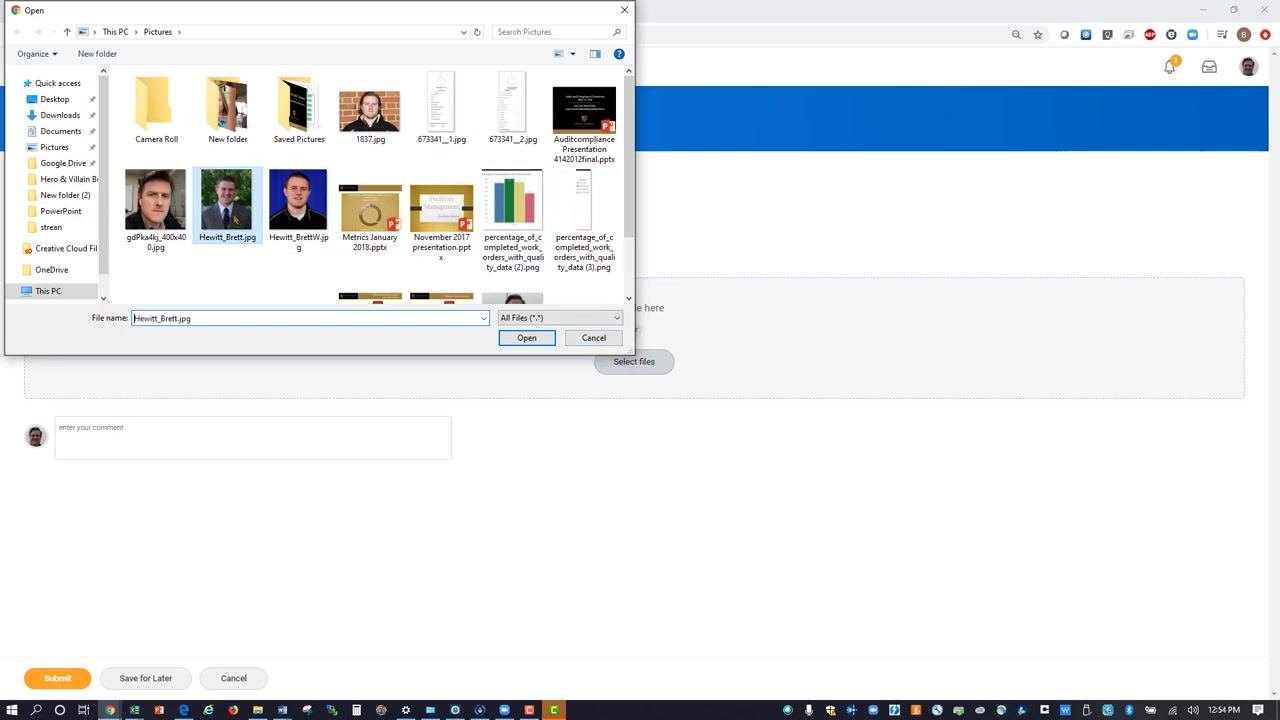Image resolution: width=1280 pixels, height=720 pixels.
Task: Expand the address bar previous locations arrow
Action: click(x=464, y=32)
